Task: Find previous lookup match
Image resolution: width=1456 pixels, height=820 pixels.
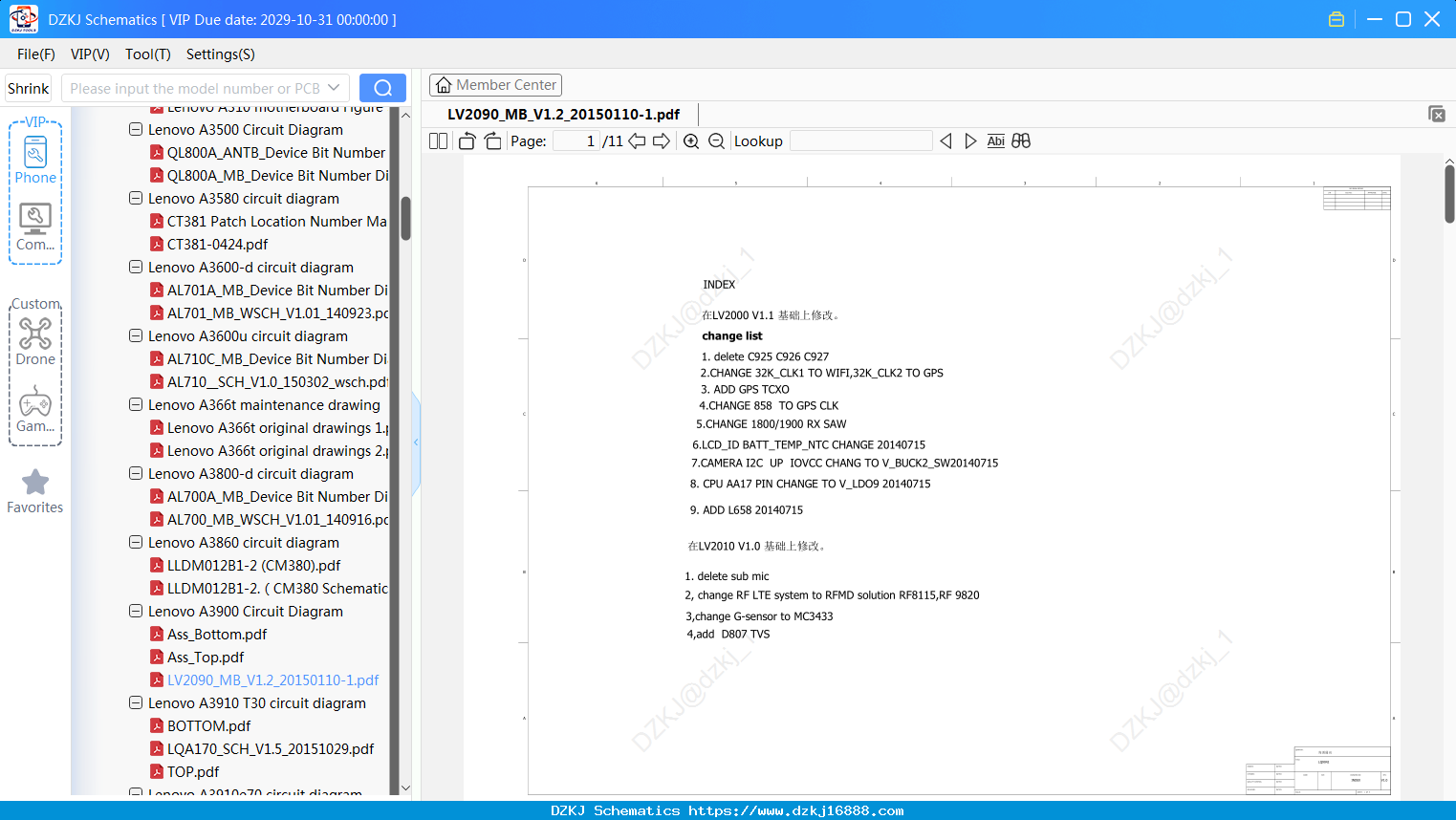Action: pos(945,141)
